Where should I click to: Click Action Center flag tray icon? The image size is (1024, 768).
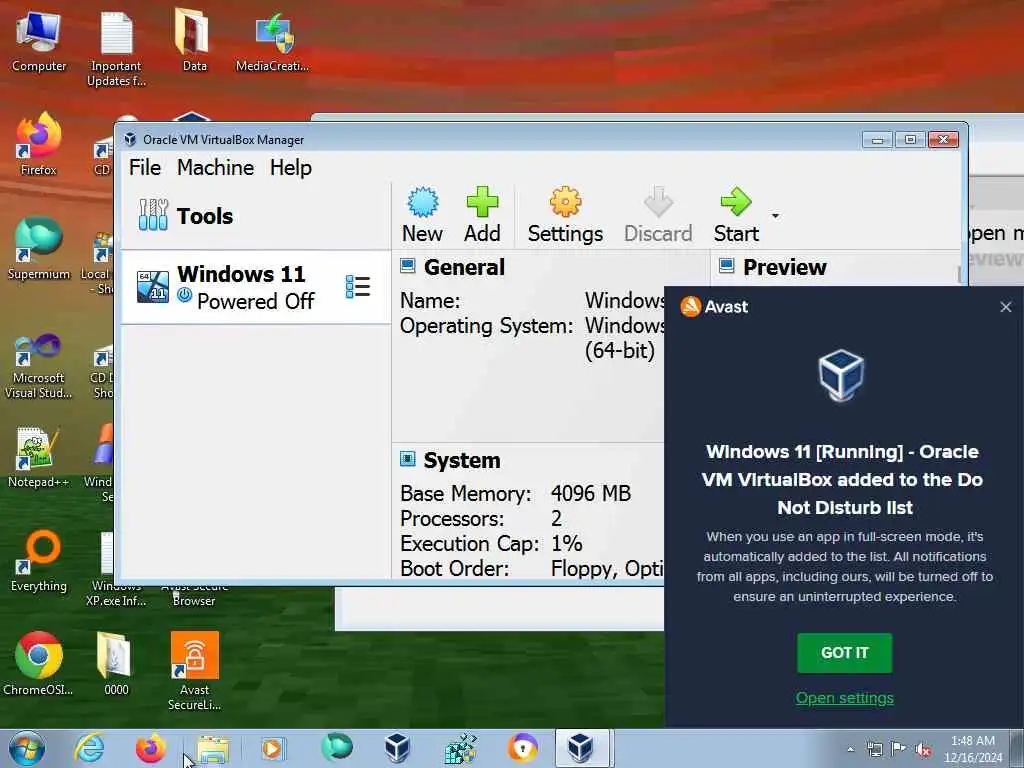click(x=899, y=749)
